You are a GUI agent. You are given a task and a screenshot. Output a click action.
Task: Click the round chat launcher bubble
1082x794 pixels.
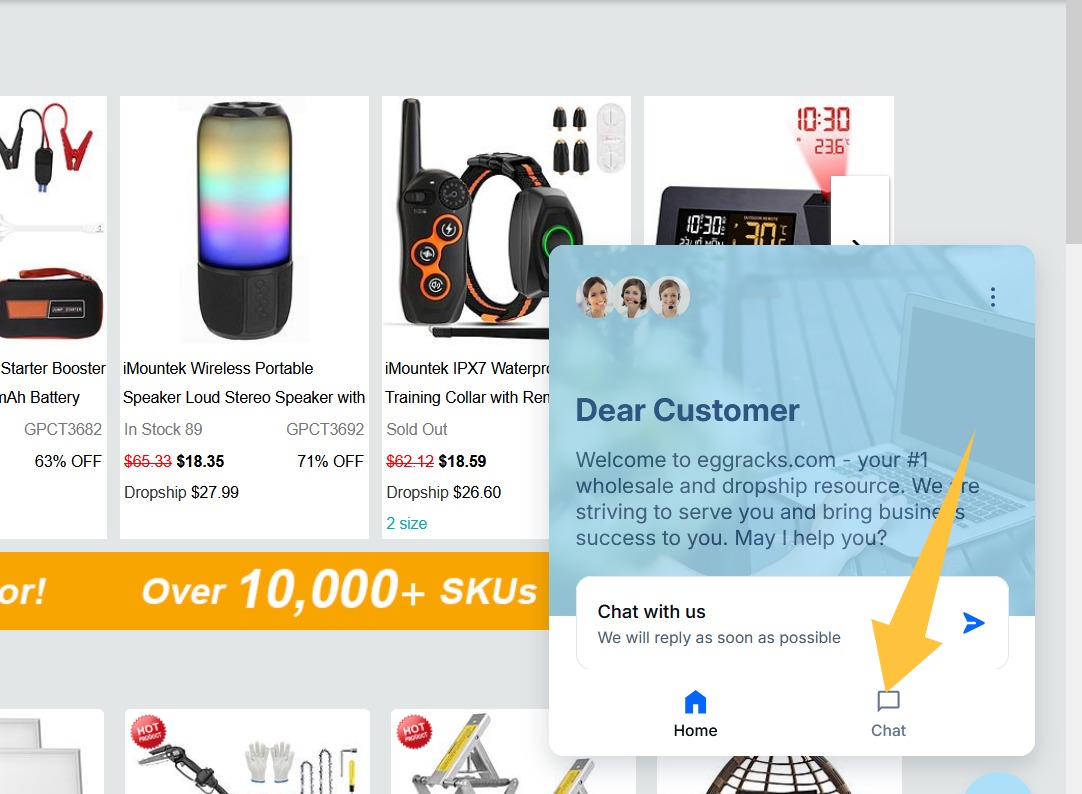click(997, 784)
